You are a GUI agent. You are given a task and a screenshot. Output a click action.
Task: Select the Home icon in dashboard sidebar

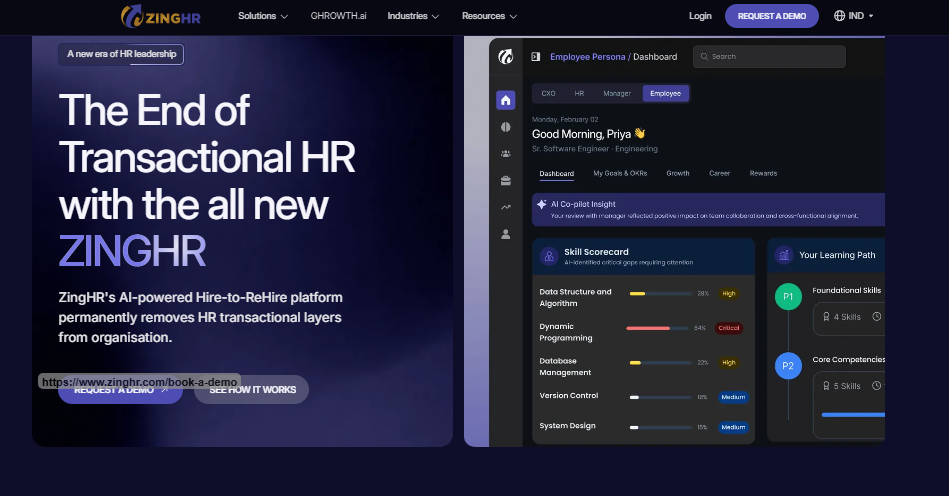(505, 100)
